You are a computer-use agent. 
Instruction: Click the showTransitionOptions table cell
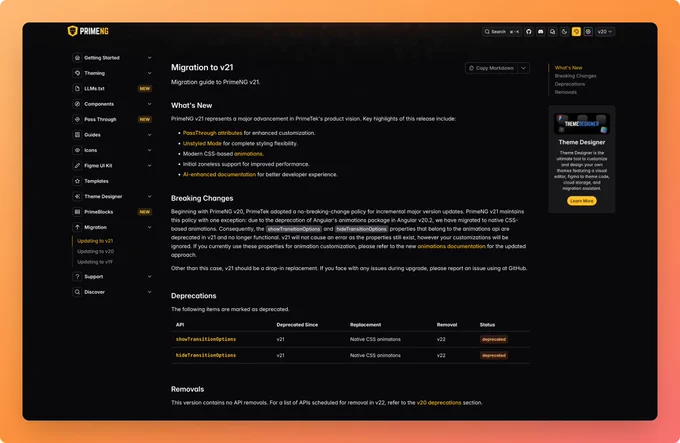point(206,339)
